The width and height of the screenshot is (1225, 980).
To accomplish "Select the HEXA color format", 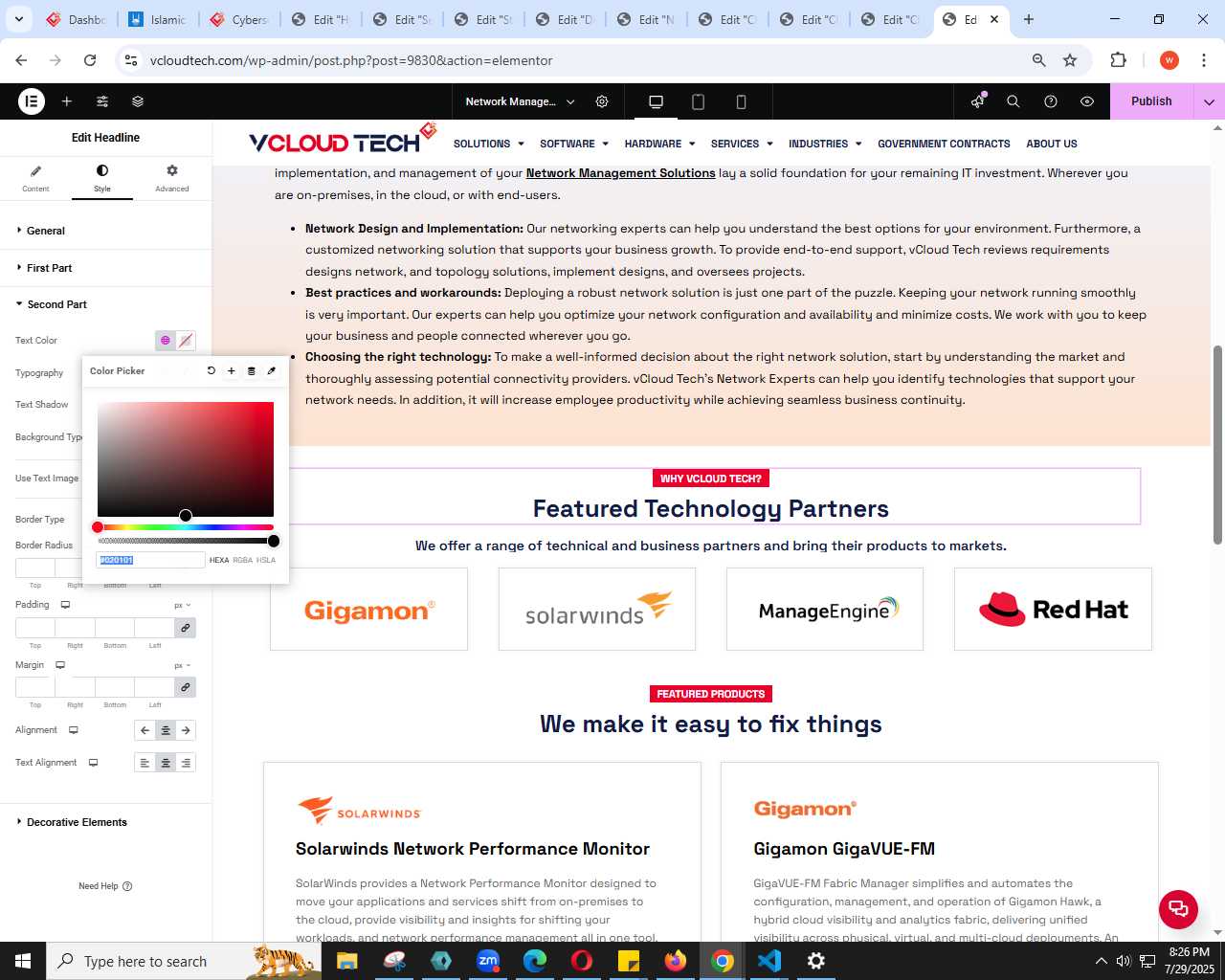I will (x=219, y=560).
